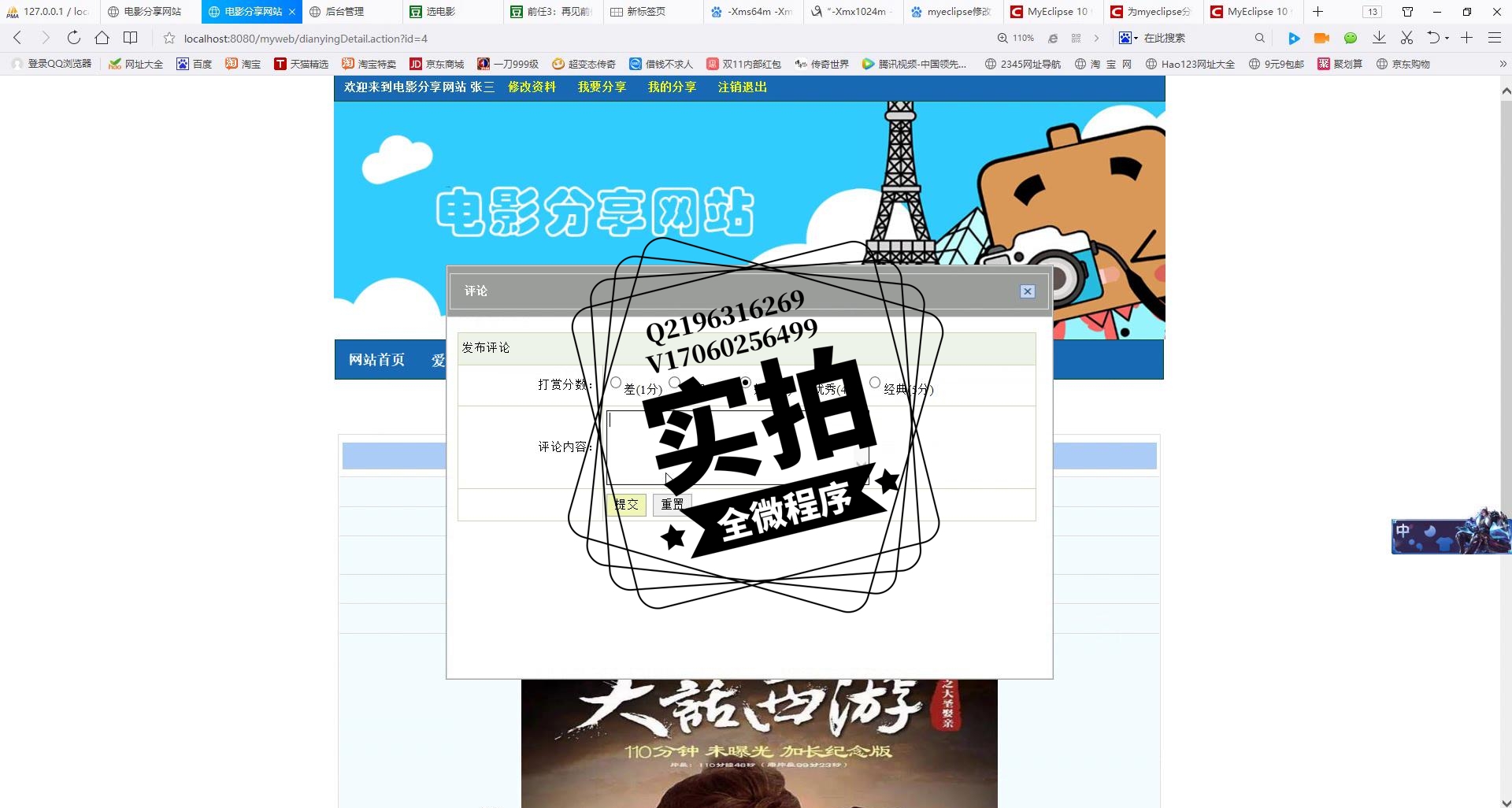Open the 我的分享 link
This screenshot has height=808, width=1512.
pyautogui.click(x=672, y=87)
